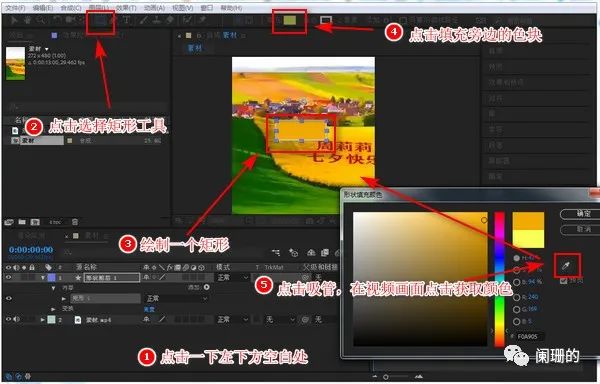Expand the 素材.mp4 layer arrow

point(43,319)
